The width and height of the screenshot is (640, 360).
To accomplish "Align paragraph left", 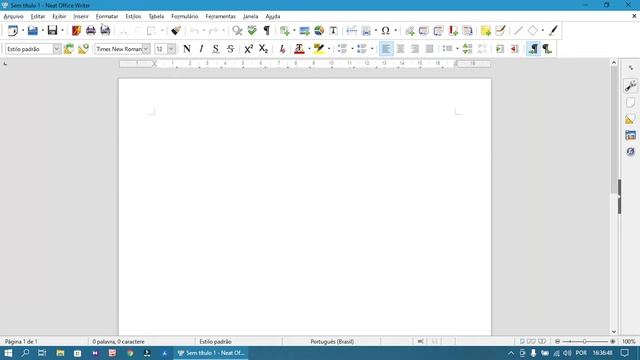I will pos(386,49).
